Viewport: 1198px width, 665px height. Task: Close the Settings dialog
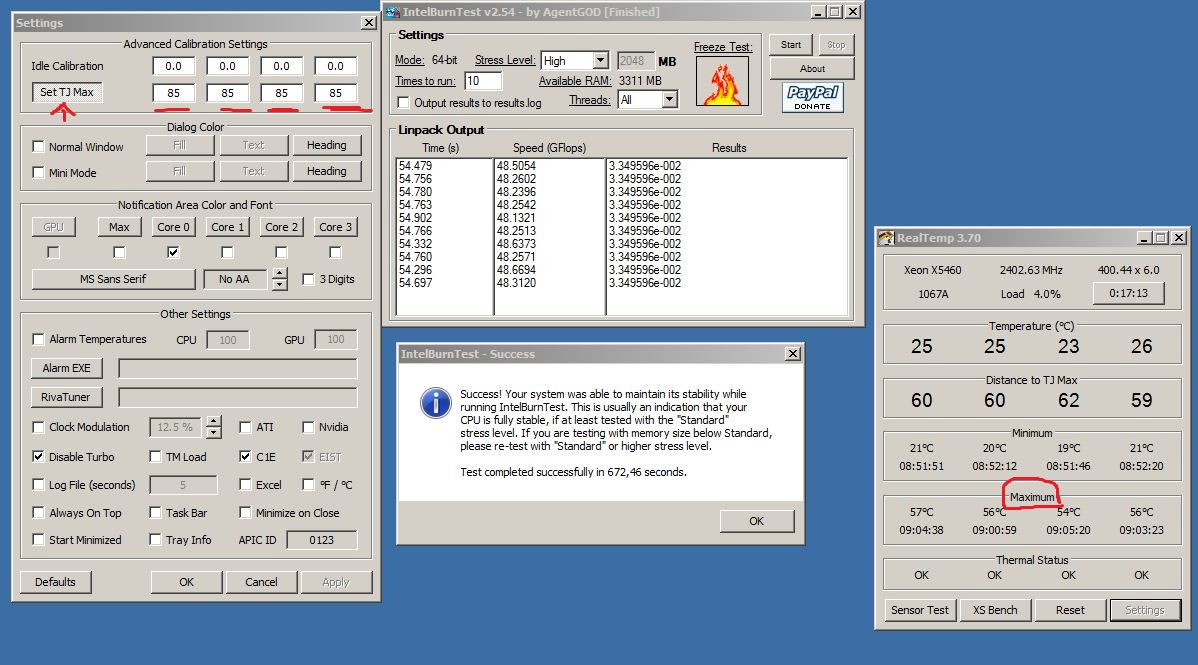pyautogui.click(x=368, y=23)
